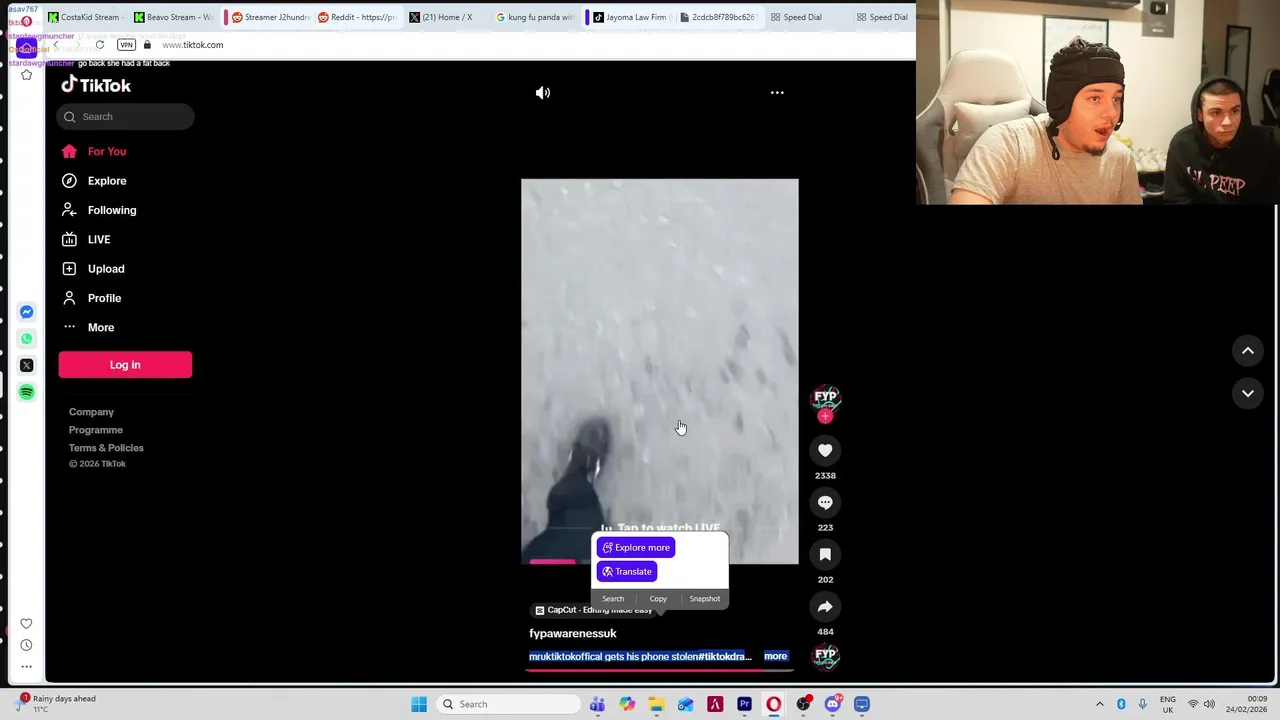Click the CapCut editing made easy tag
The height and width of the screenshot is (720, 1280).
pos(593,610)
